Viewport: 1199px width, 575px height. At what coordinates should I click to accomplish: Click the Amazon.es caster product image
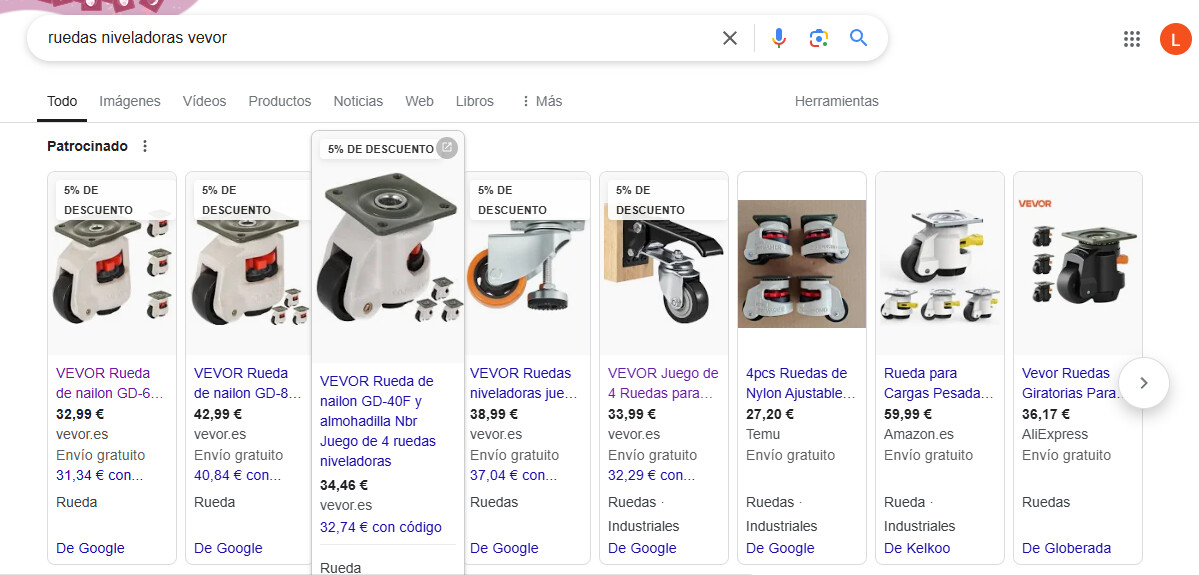click(940, 264)
